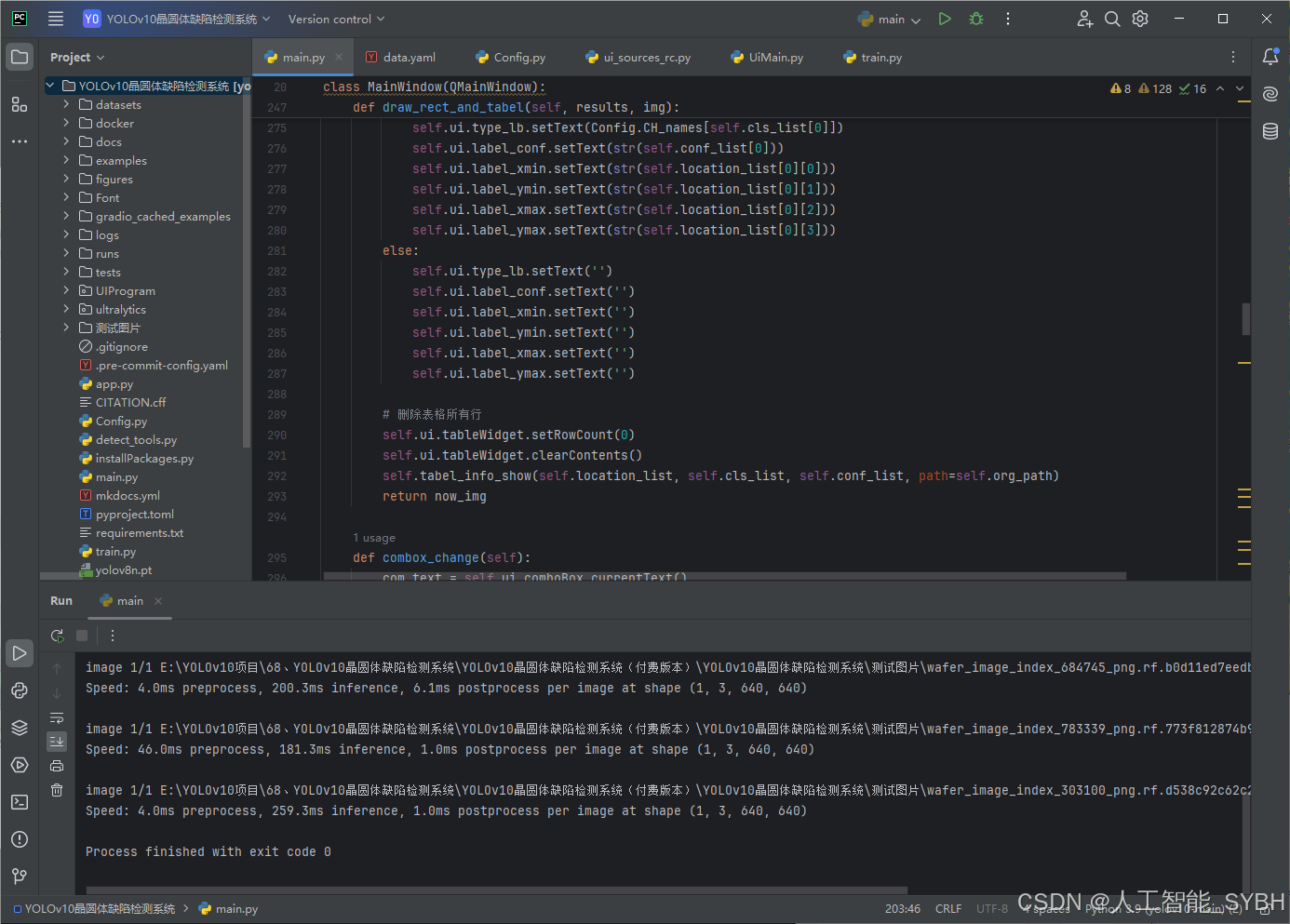
Task: Expand the docker folder
Action: (x=66, y=123)
